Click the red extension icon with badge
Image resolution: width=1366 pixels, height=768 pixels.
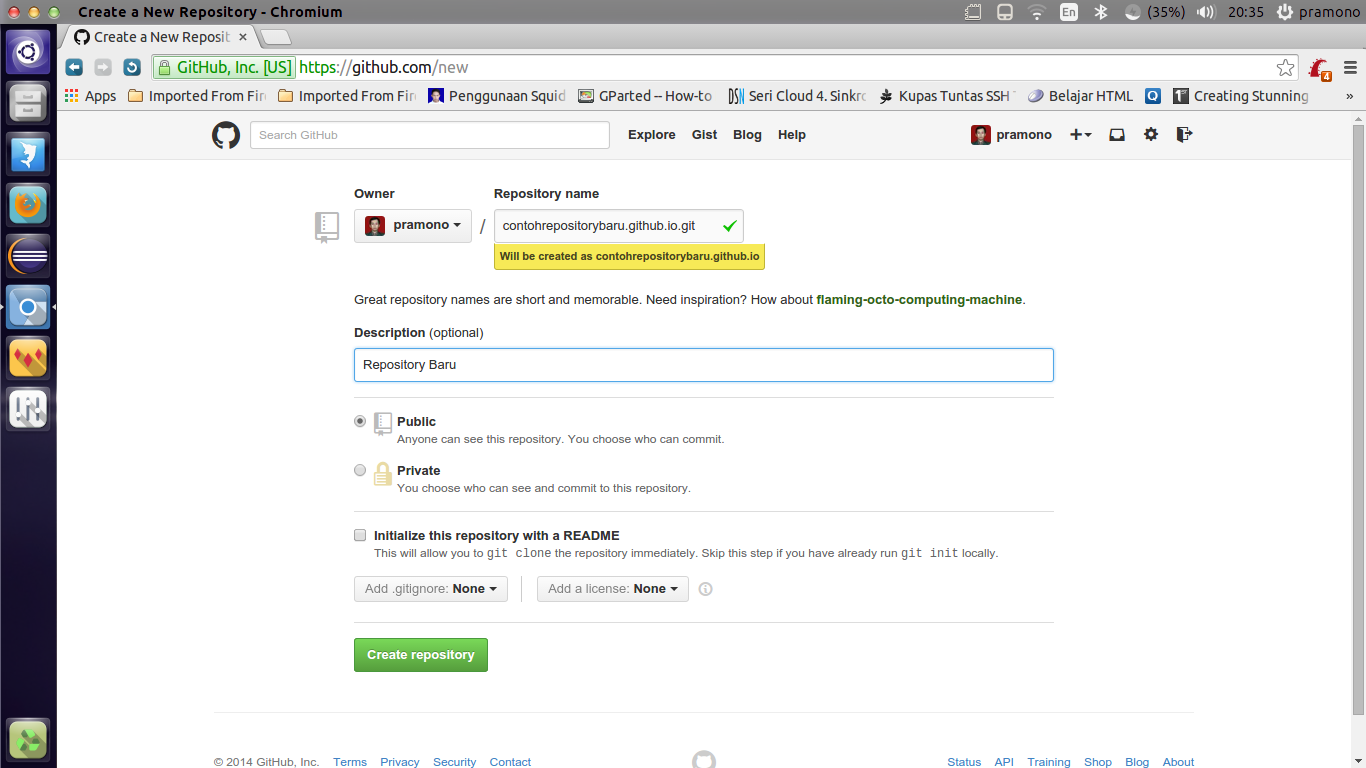point(1320,68)
